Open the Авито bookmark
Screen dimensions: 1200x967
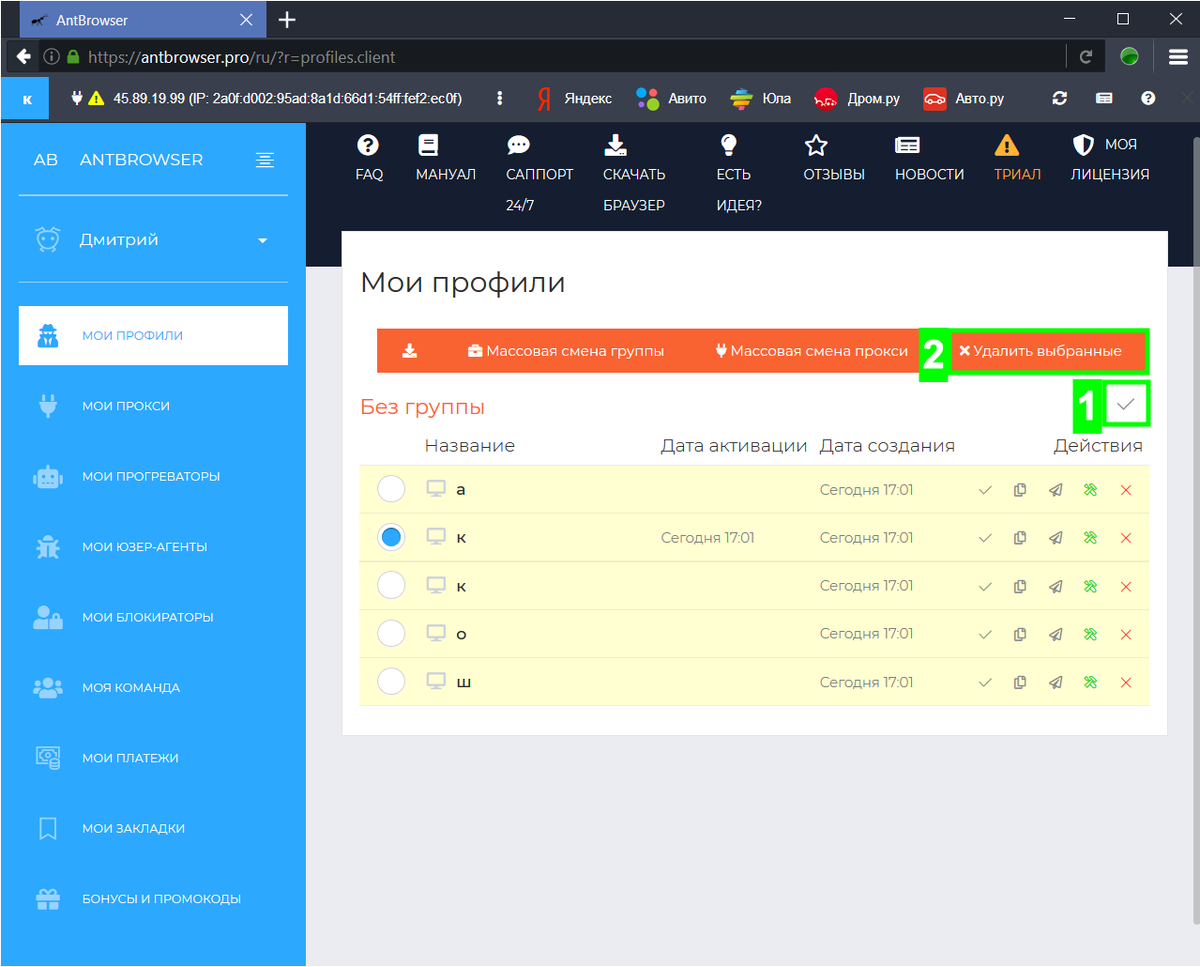[671, 98]
